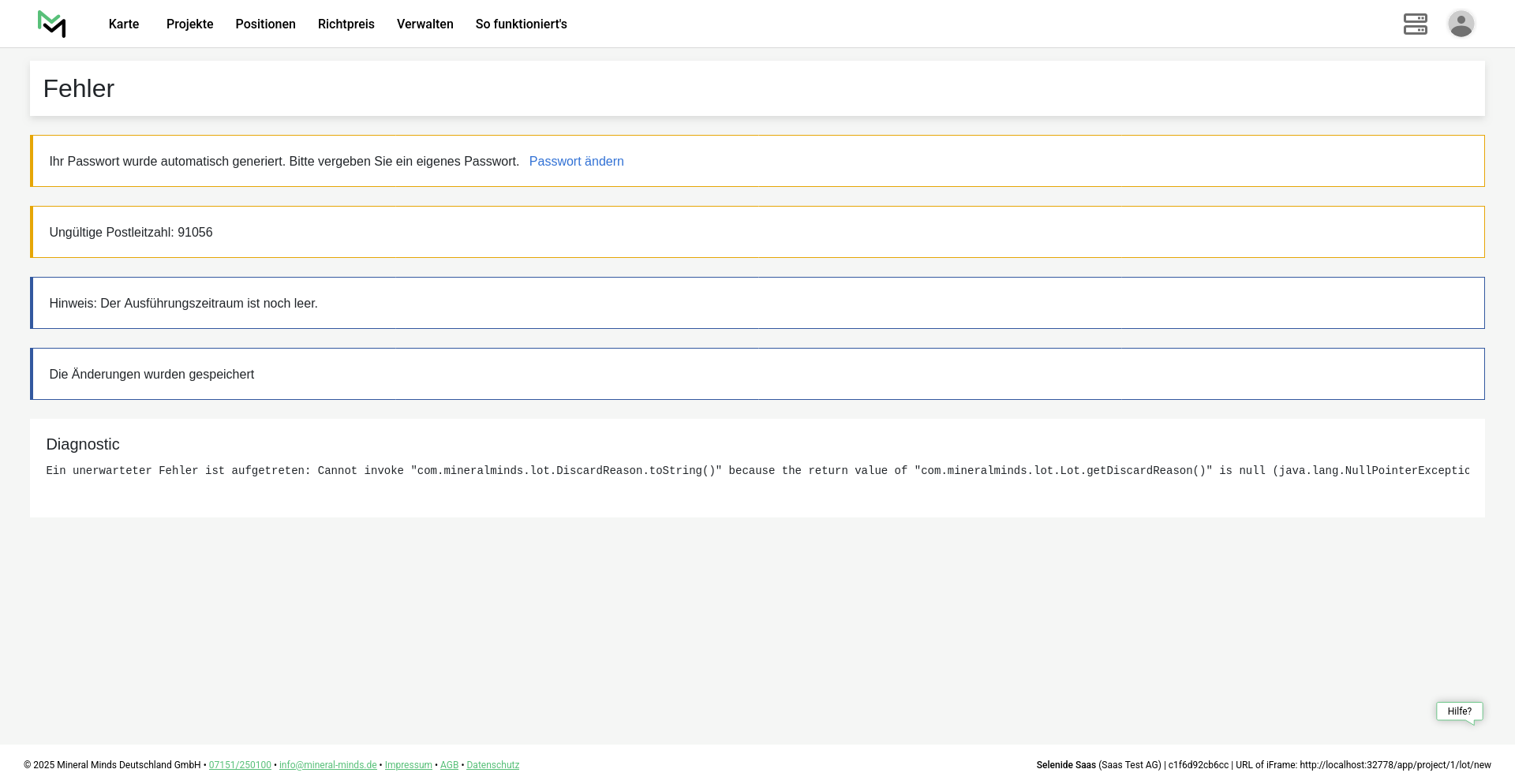Click So funktioniert's in the navigation
Screen dimensions: 1515x784
(521, 24)
